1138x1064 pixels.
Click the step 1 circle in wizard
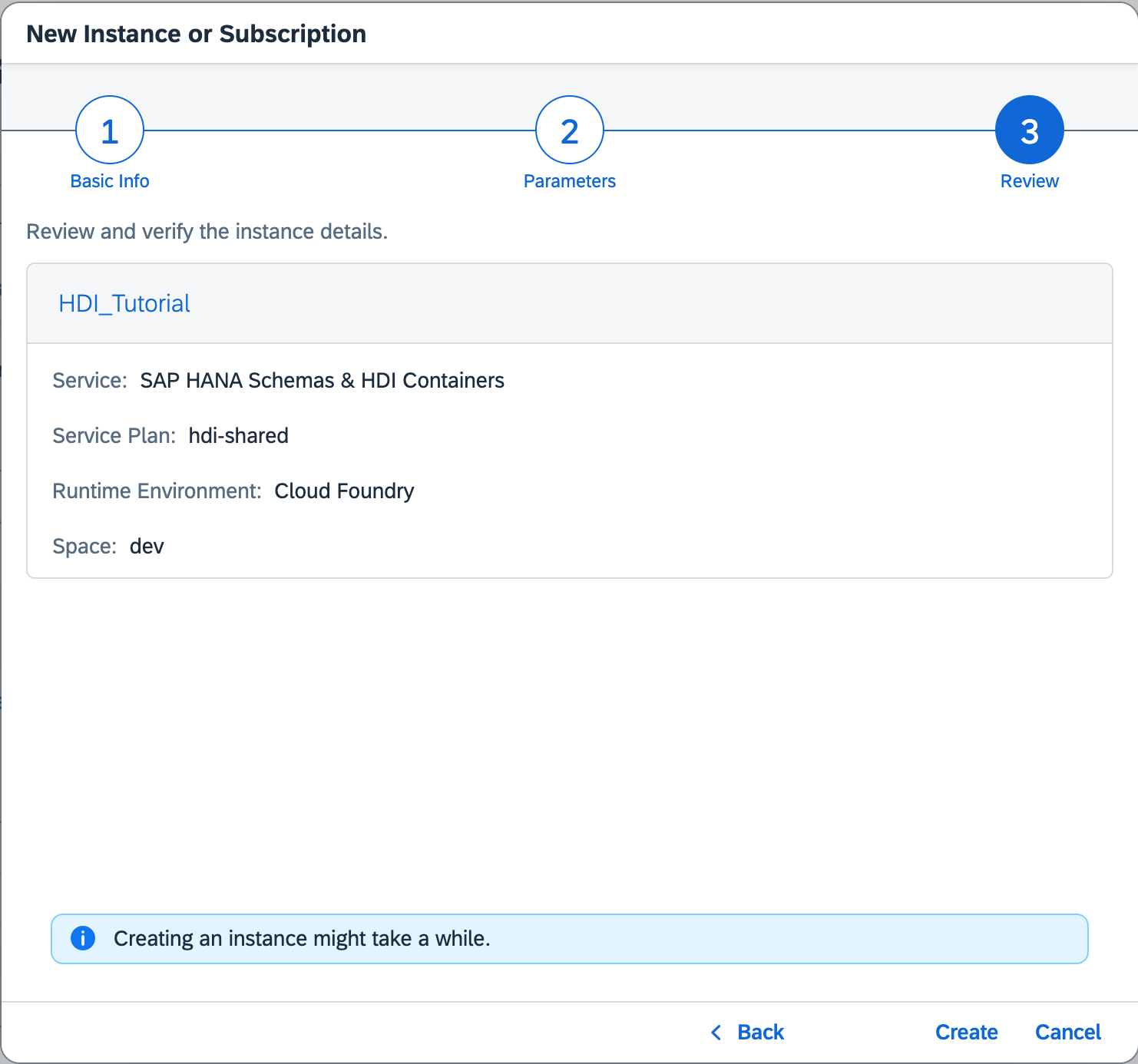coord(110,131)
